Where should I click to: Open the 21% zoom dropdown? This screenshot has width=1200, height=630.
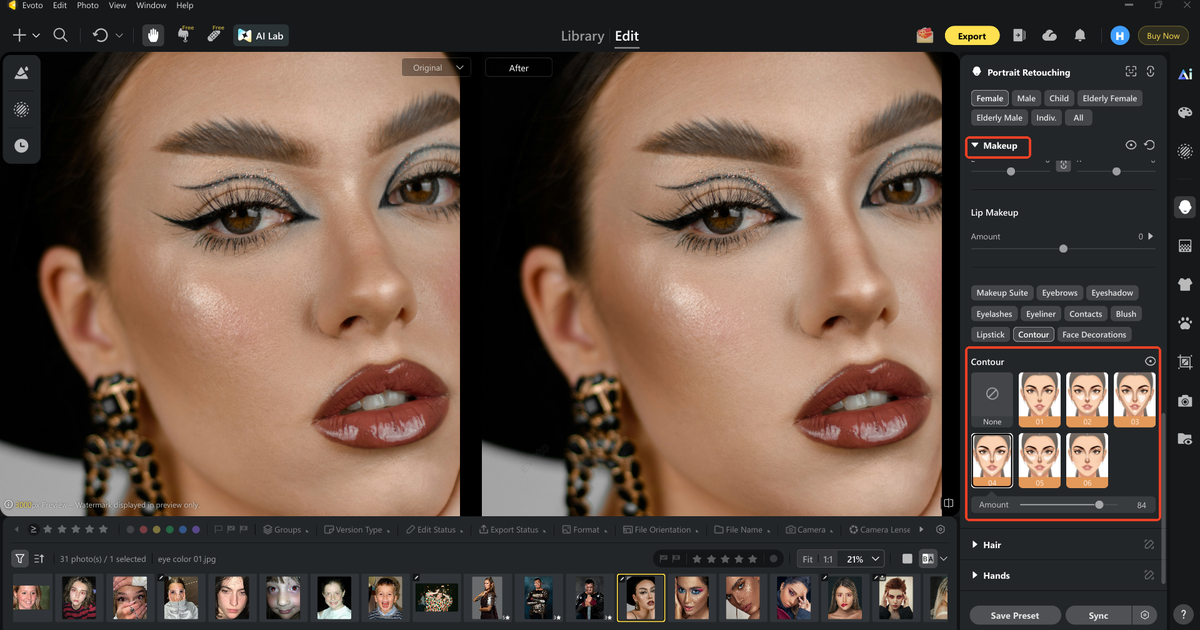[x=863, y=559]
